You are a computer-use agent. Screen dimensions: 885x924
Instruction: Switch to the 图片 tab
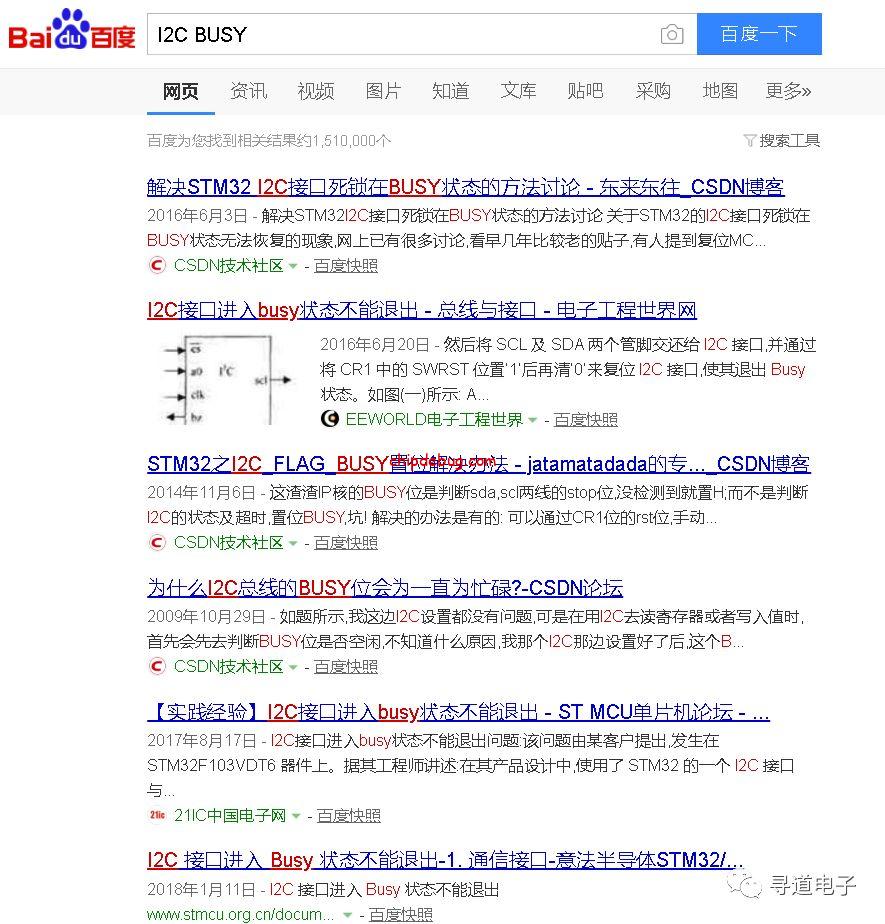[x=384, y=91]
